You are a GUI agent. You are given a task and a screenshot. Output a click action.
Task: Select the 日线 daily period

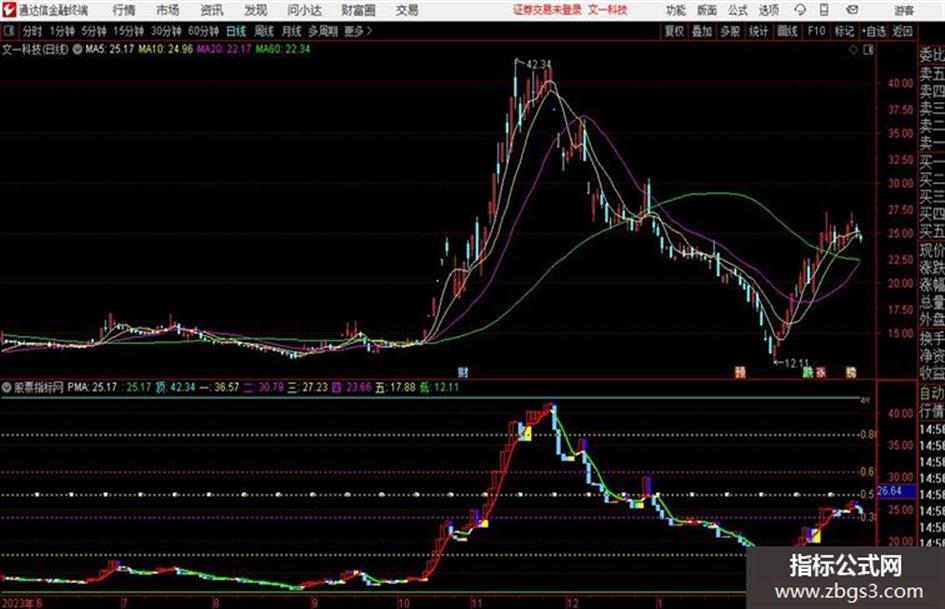point(236,31)
